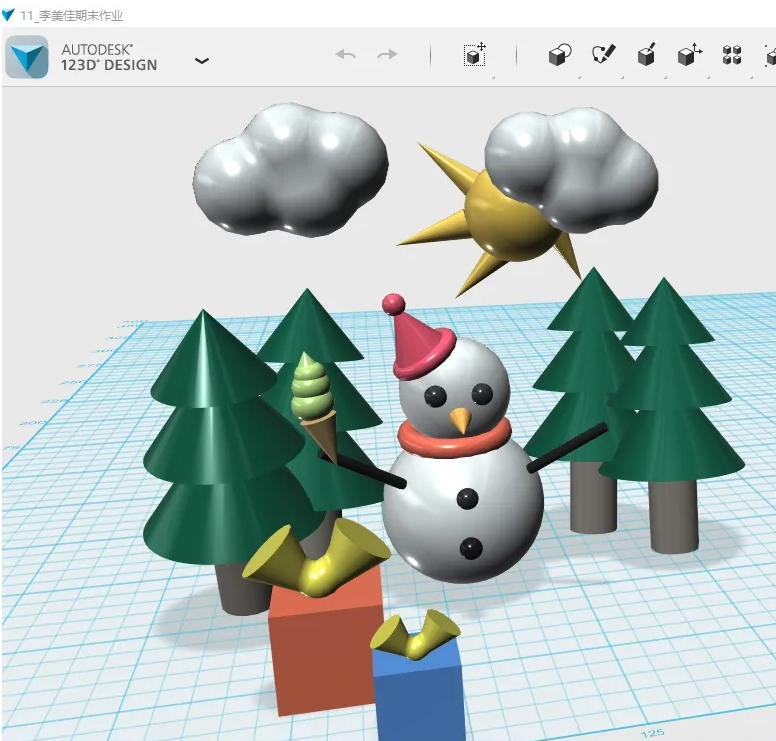This screenshot has width=776, height=741.
Task: Open the Sketch tool menu
Action: pos(603,55)
